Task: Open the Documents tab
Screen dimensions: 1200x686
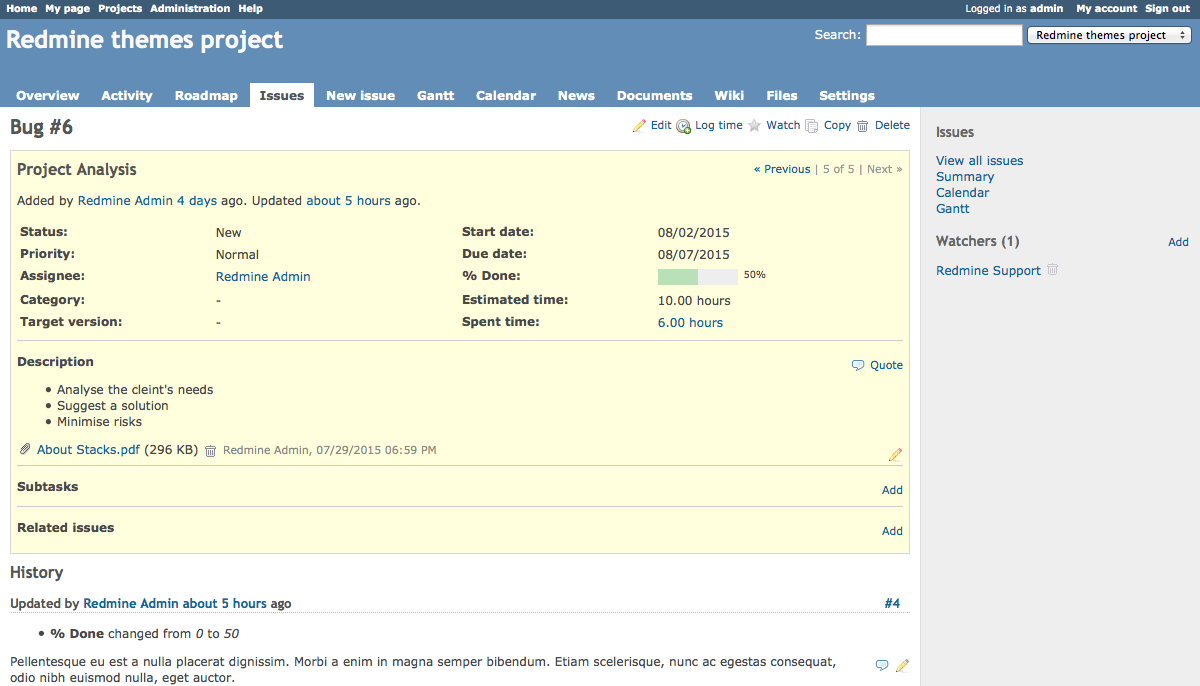Action: click(655, 96)
